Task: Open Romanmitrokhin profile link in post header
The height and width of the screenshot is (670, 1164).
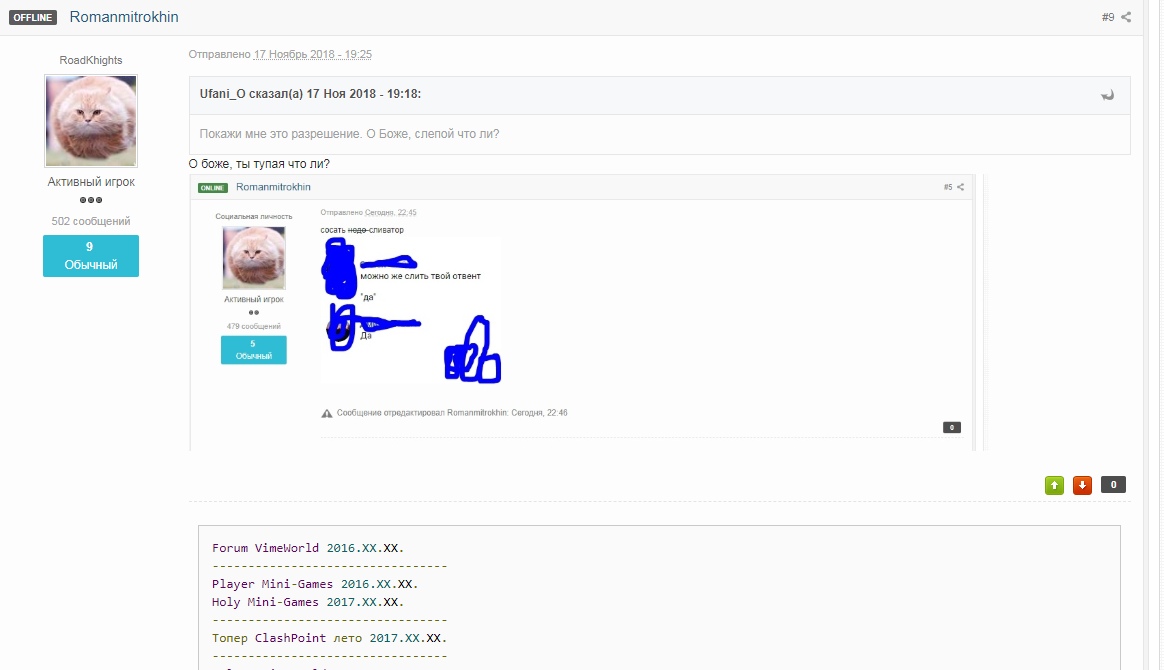Action: coord(124,17)
